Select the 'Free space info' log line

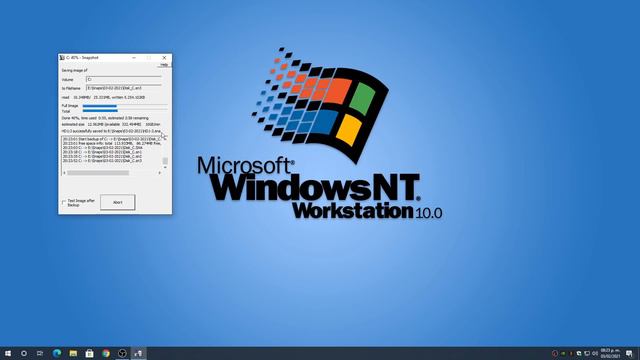(111, 144)
